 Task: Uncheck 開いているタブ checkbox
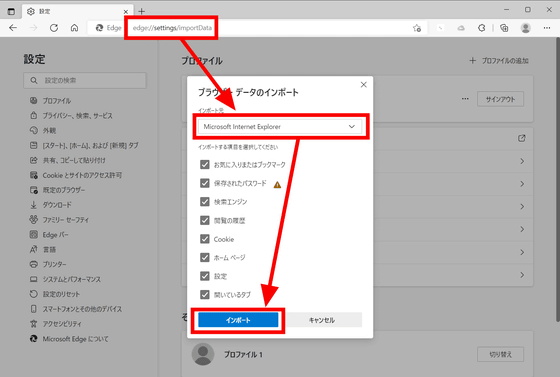205,295
